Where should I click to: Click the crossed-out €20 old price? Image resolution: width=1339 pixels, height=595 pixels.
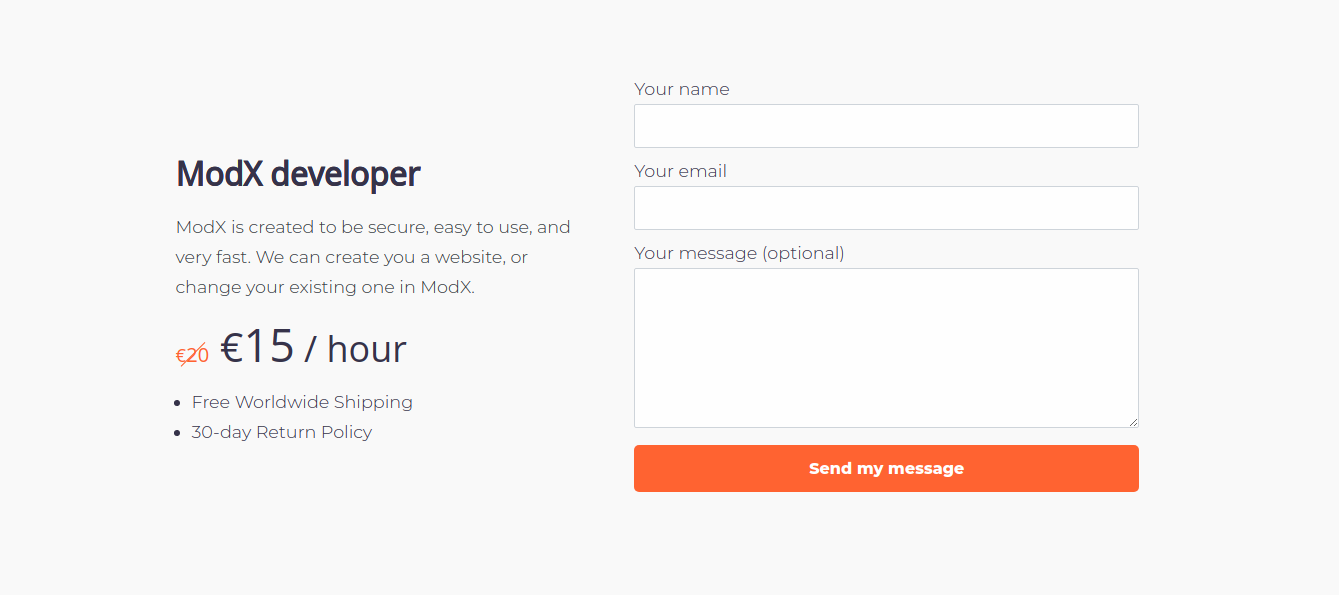tap(192, 355)
